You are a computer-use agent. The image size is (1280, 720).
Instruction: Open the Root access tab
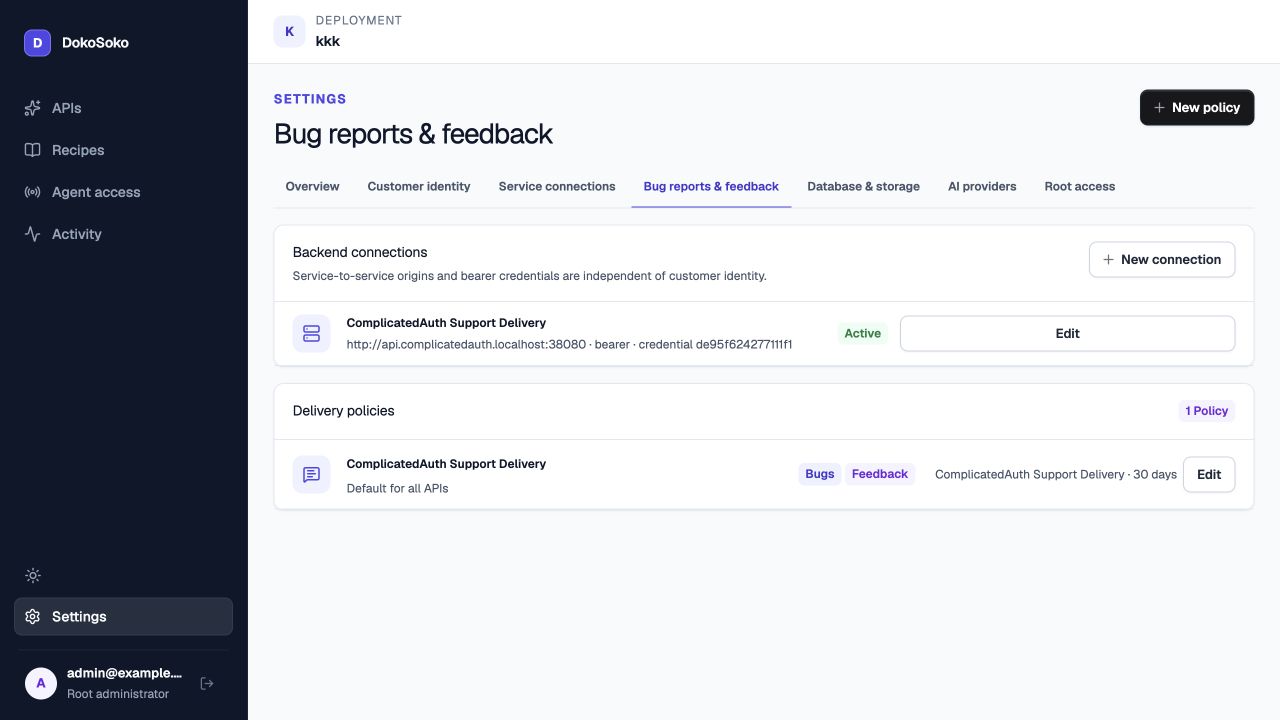[x=1080, y=186]
